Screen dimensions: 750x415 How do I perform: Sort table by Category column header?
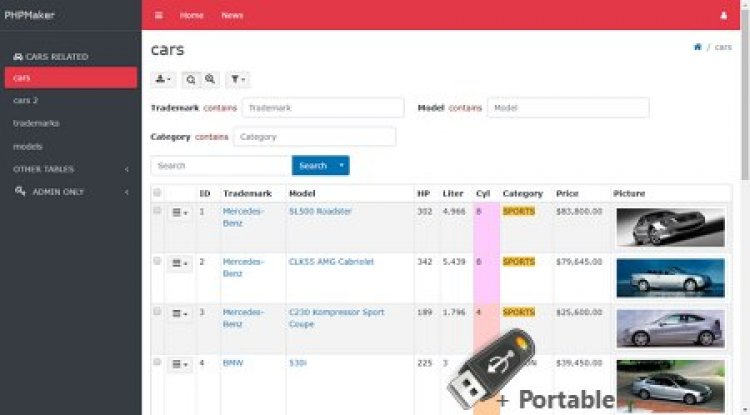tap(523, 194)
